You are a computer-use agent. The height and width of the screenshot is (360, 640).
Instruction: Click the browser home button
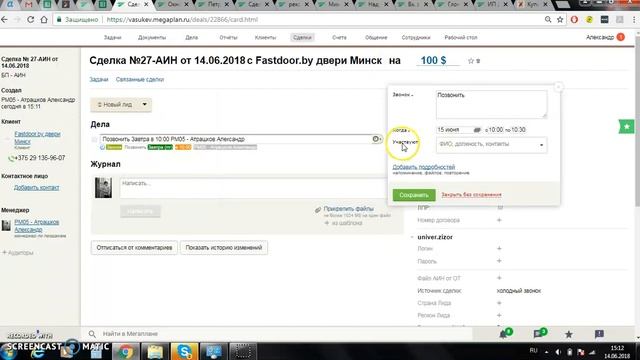pos(44,20)
